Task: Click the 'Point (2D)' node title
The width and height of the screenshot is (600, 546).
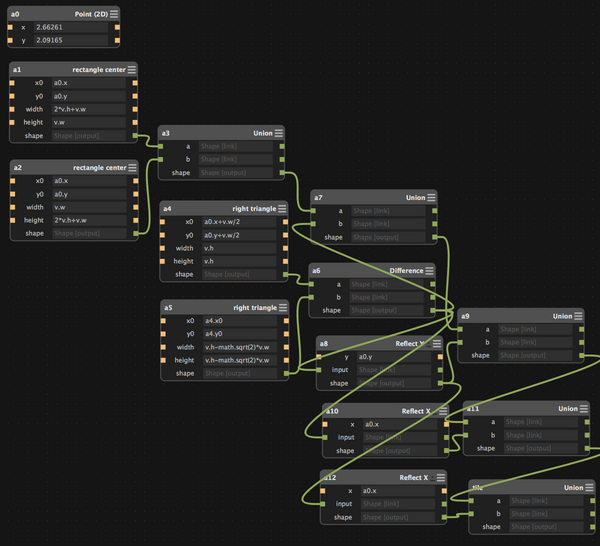Action: (x=91, y=14)
